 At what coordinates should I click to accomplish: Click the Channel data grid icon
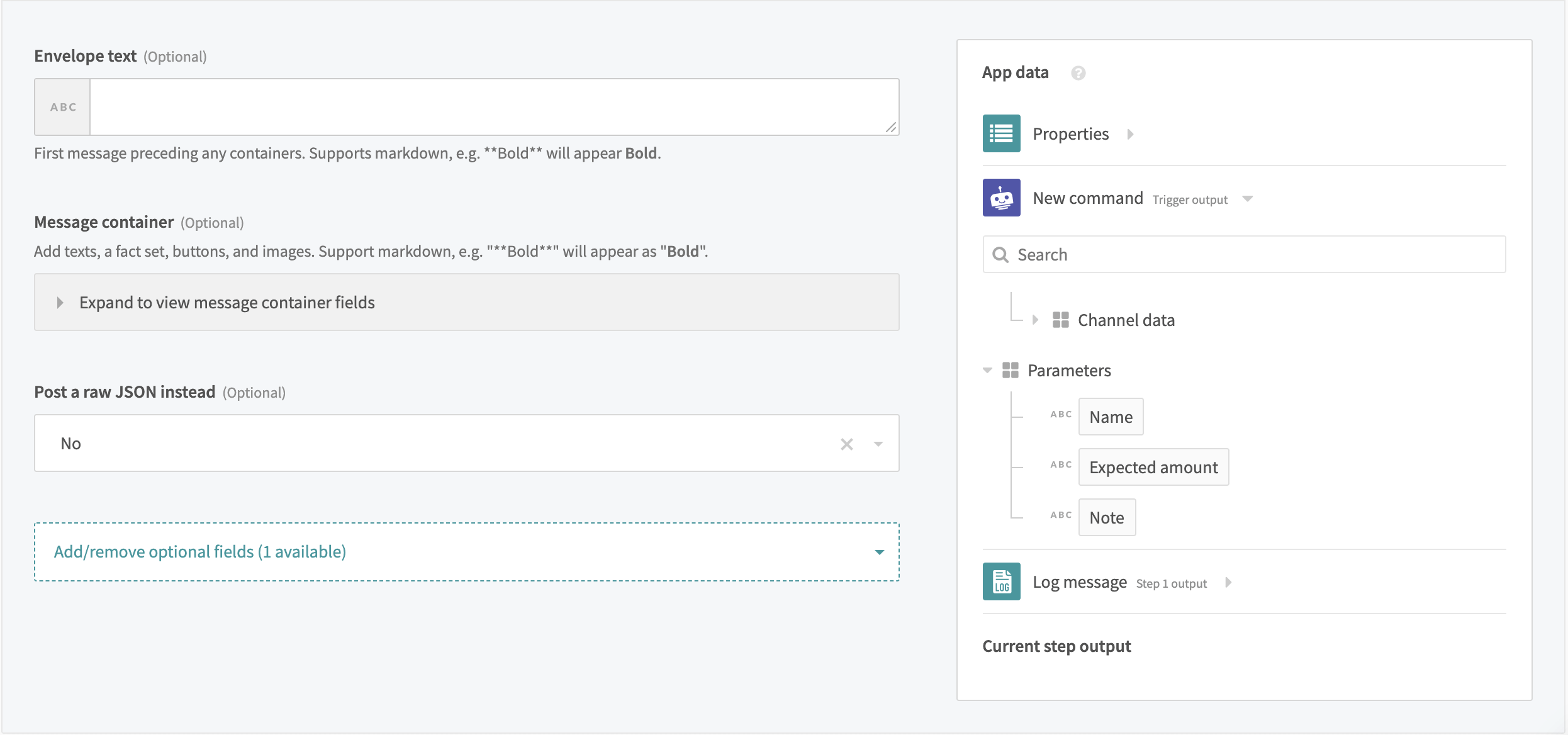[1060, 320]
